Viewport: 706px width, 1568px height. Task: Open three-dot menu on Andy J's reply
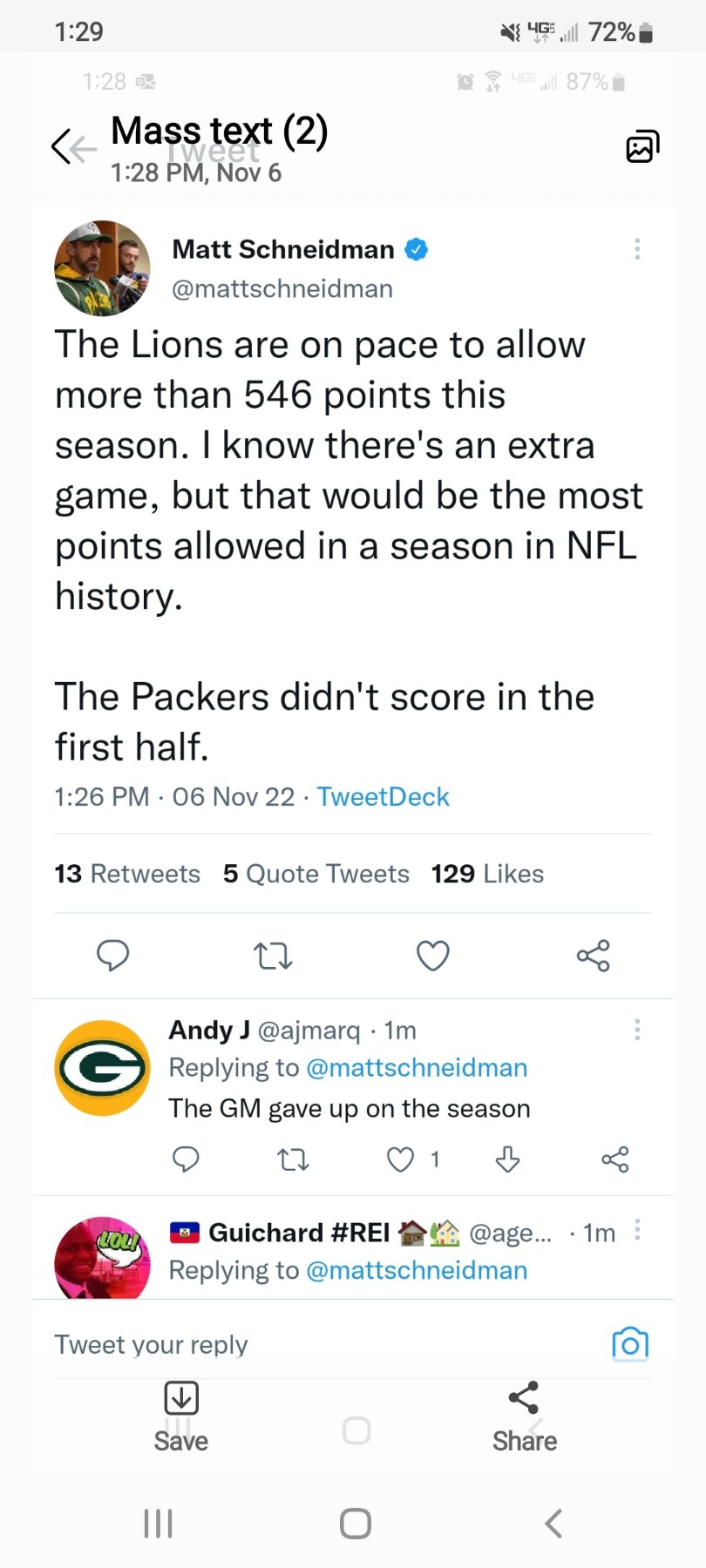(x=637, y=1031)
